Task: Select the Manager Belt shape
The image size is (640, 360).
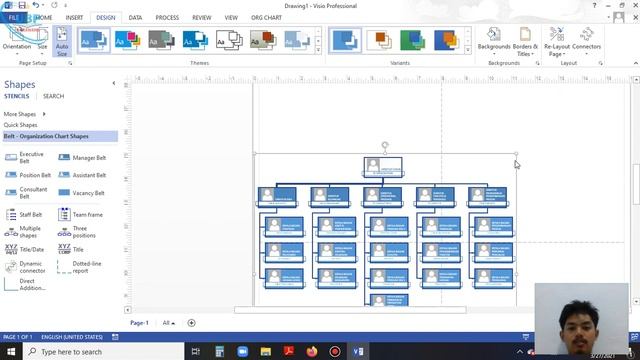Action: pyautogui.click(x=82, y=158)
